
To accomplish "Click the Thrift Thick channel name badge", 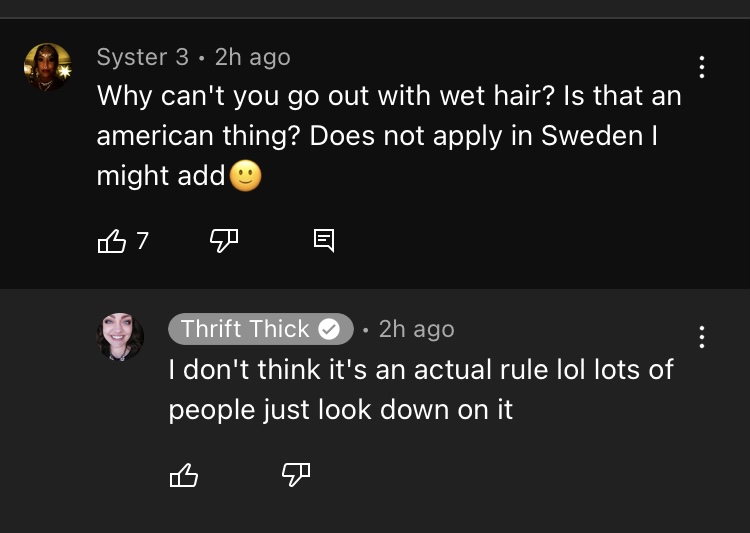I will (x=261, y=329).
